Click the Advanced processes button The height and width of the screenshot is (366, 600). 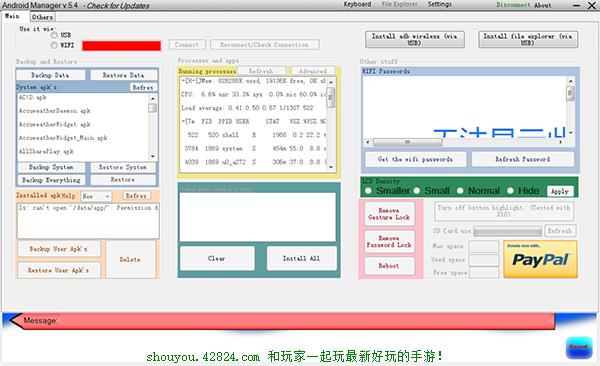pyautogui.click(x=313, y=71)
